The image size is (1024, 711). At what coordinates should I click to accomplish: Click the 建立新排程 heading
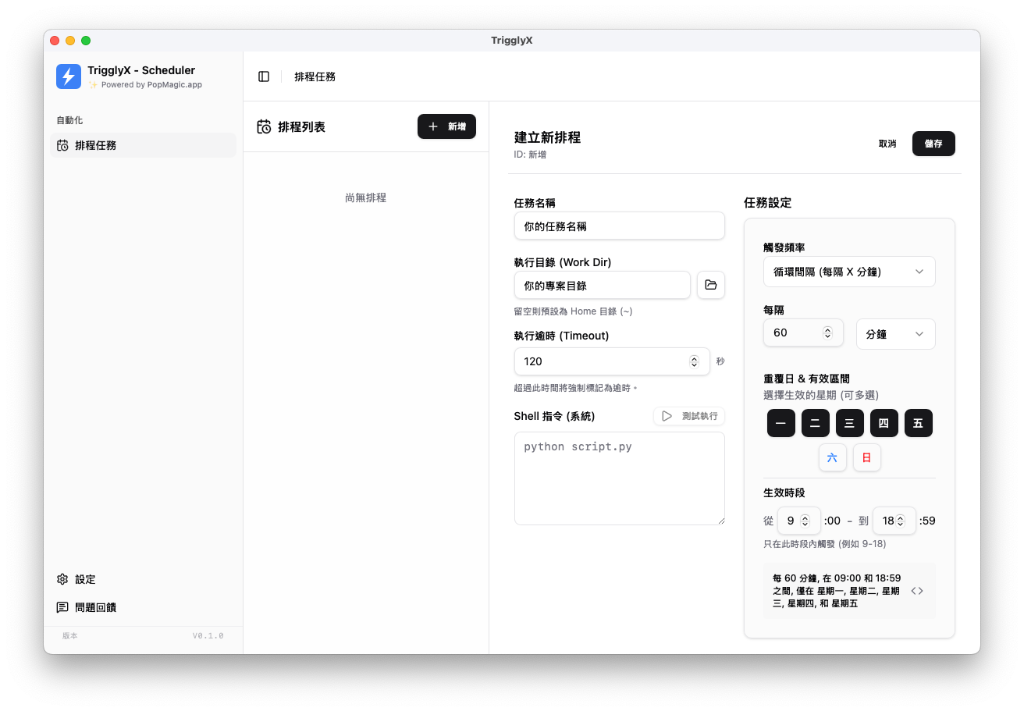point(547,137)
